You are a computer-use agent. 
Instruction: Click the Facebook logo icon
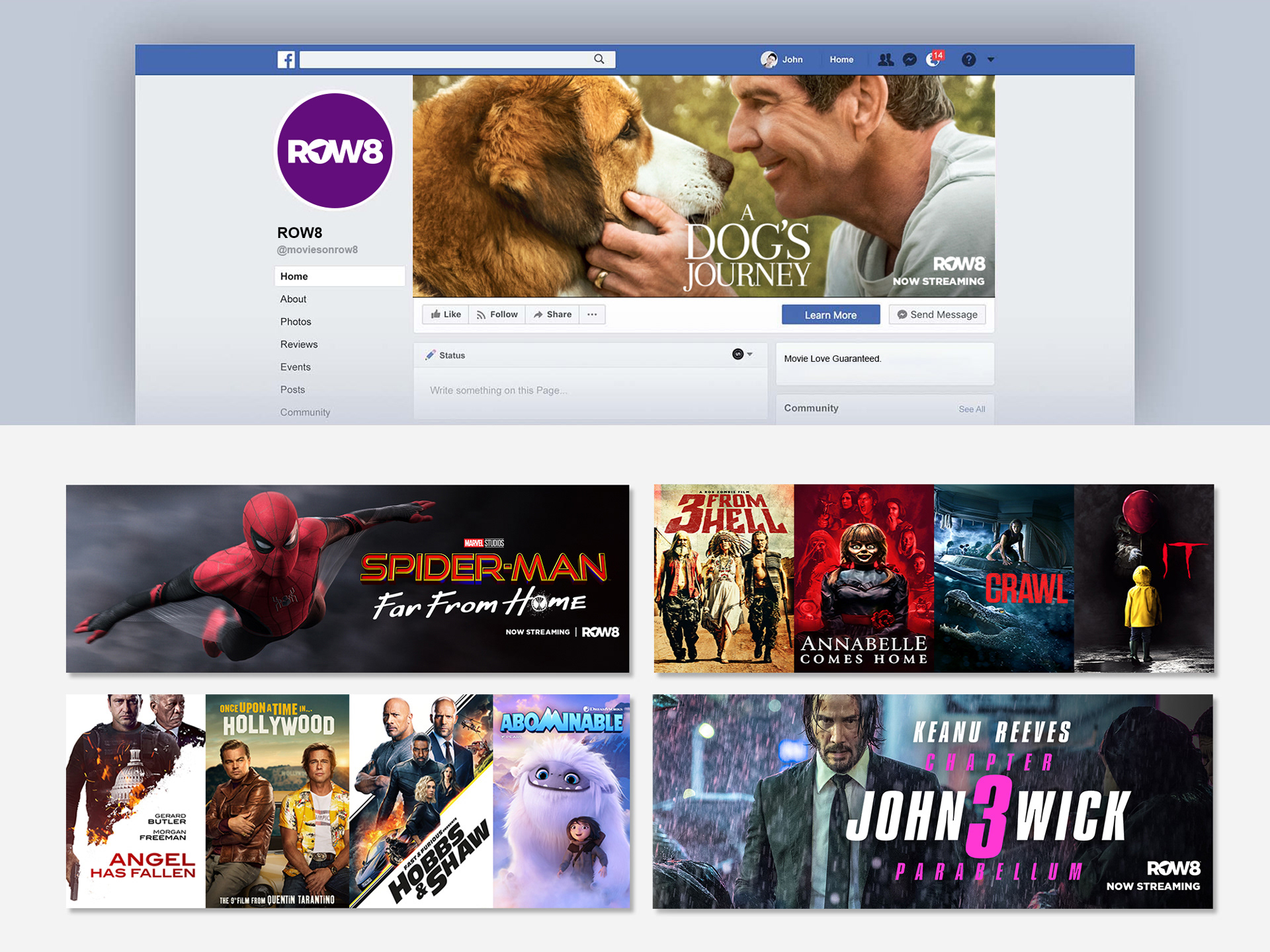(286, 59)
